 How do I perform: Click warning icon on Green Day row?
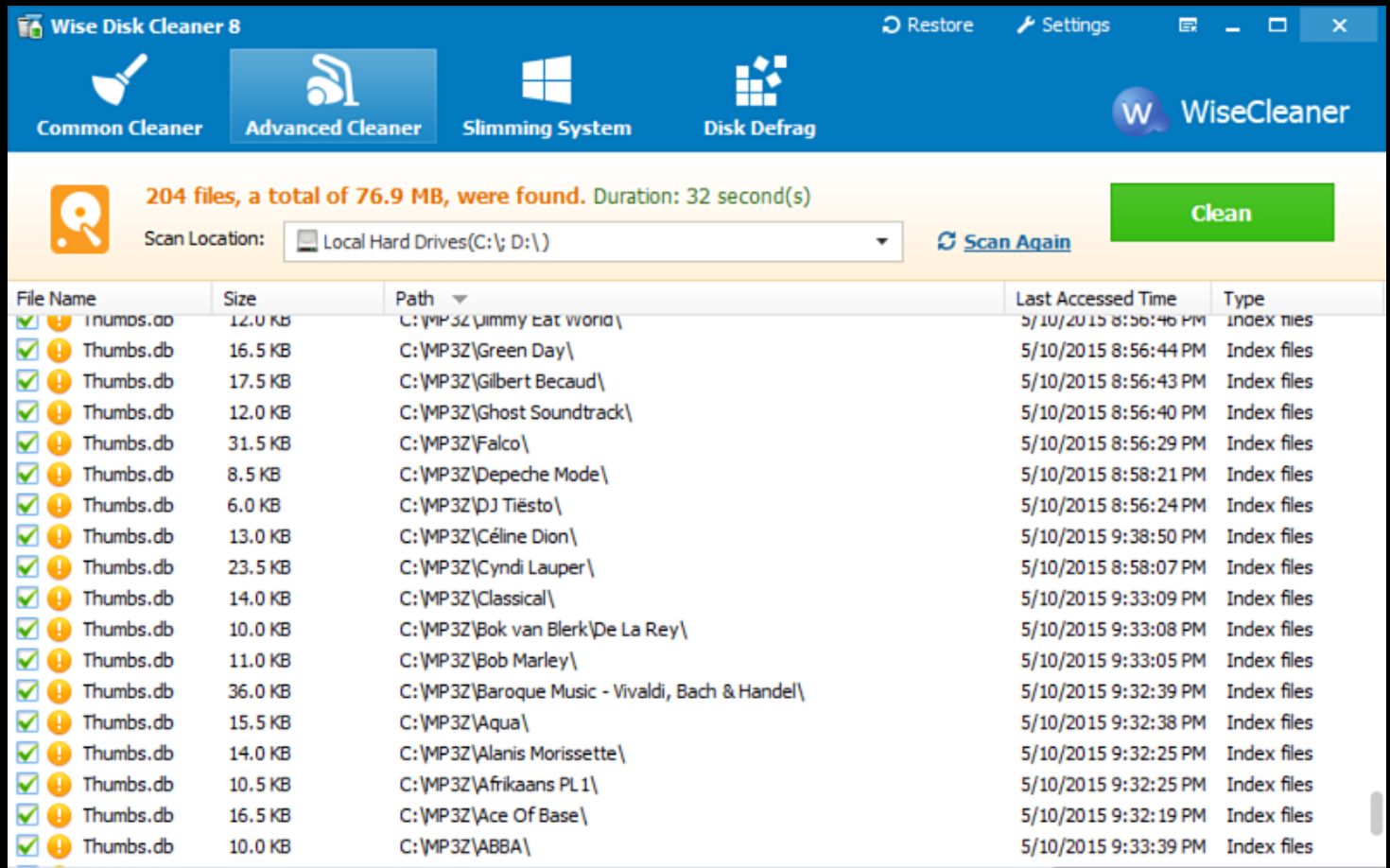click(60, 350)
